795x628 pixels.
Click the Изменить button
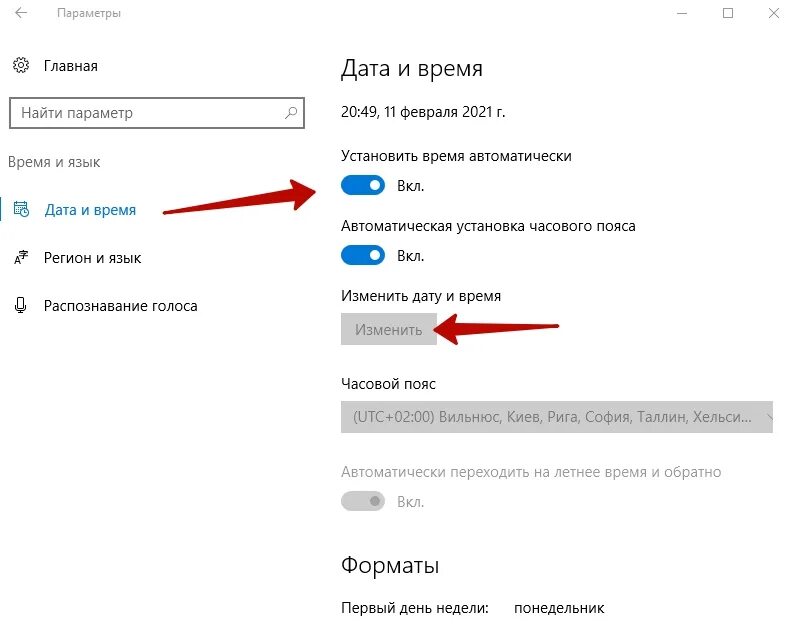tap(388, 329)
